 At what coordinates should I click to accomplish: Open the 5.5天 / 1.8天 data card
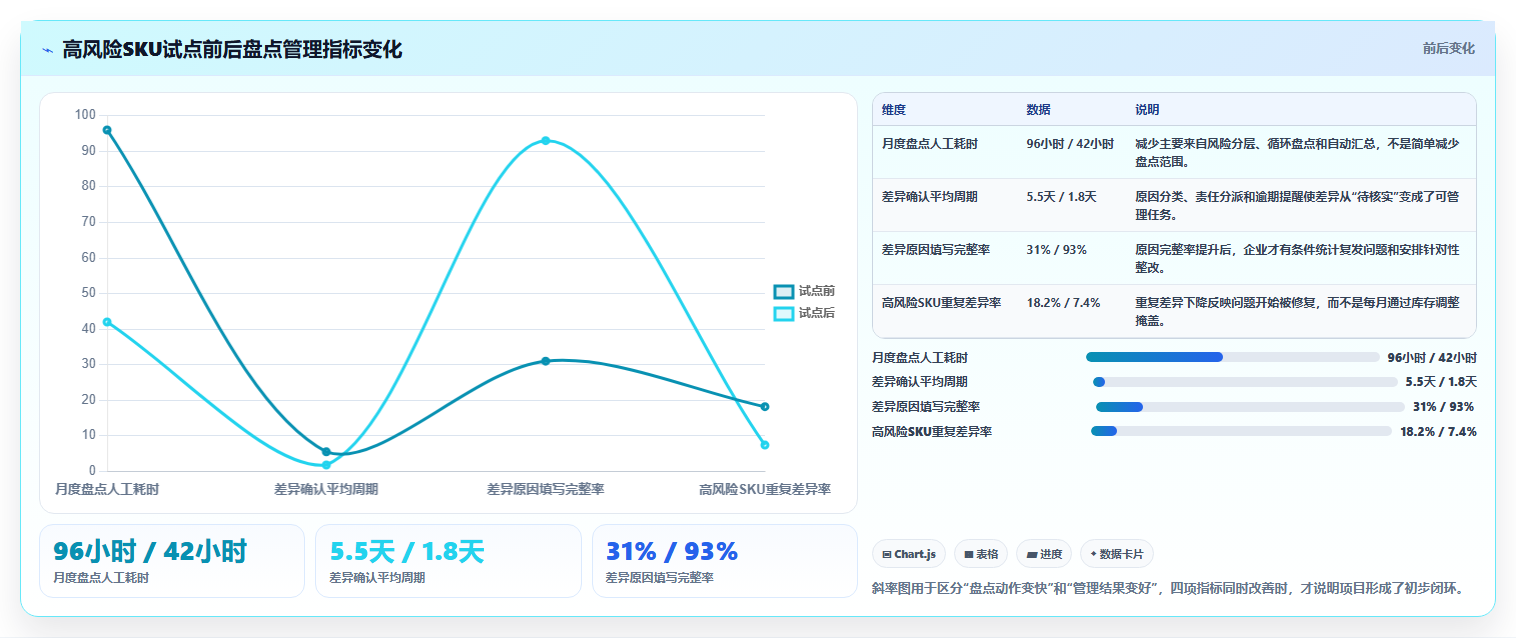448,561
